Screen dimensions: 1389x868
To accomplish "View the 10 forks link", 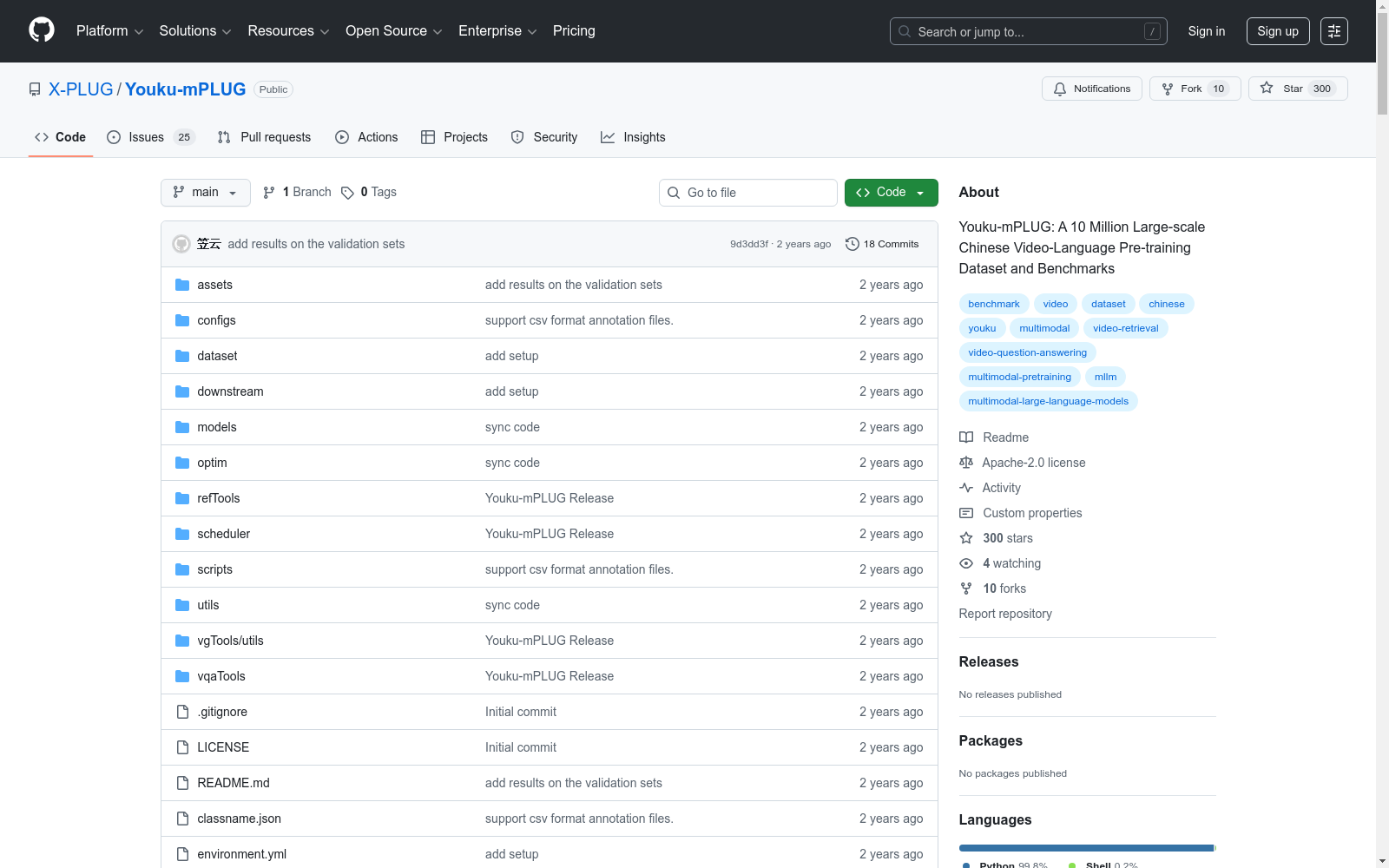I will pos(993,589).
